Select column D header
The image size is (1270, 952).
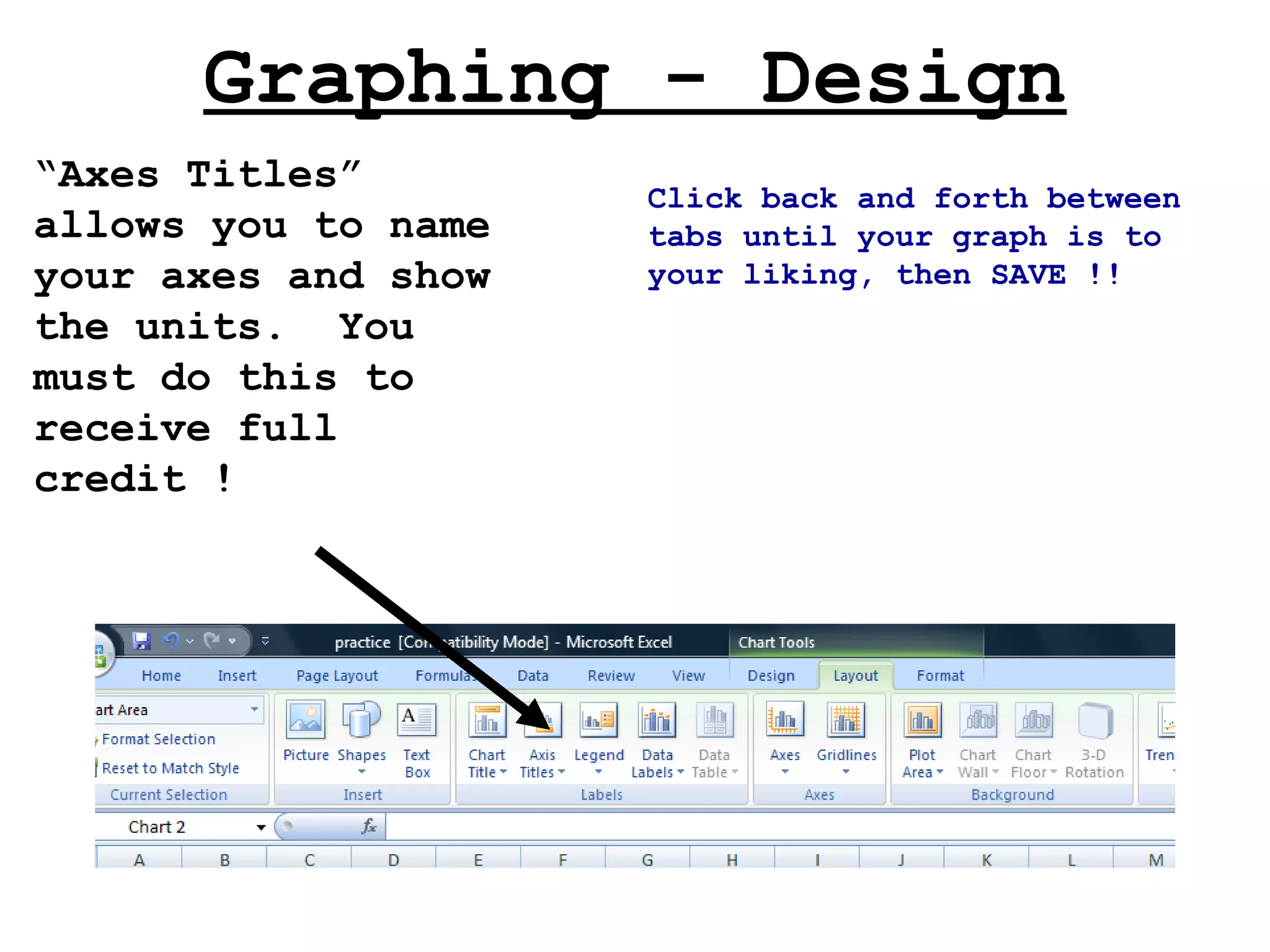pyautogui.click(x=394, y=860)
